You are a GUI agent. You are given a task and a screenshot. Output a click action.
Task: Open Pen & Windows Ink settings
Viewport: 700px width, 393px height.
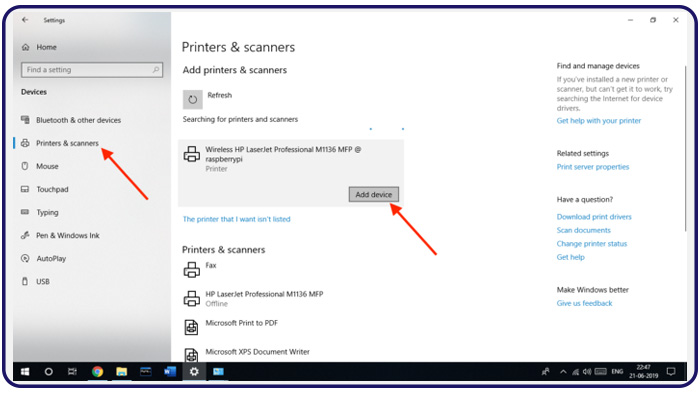(60, 235)
